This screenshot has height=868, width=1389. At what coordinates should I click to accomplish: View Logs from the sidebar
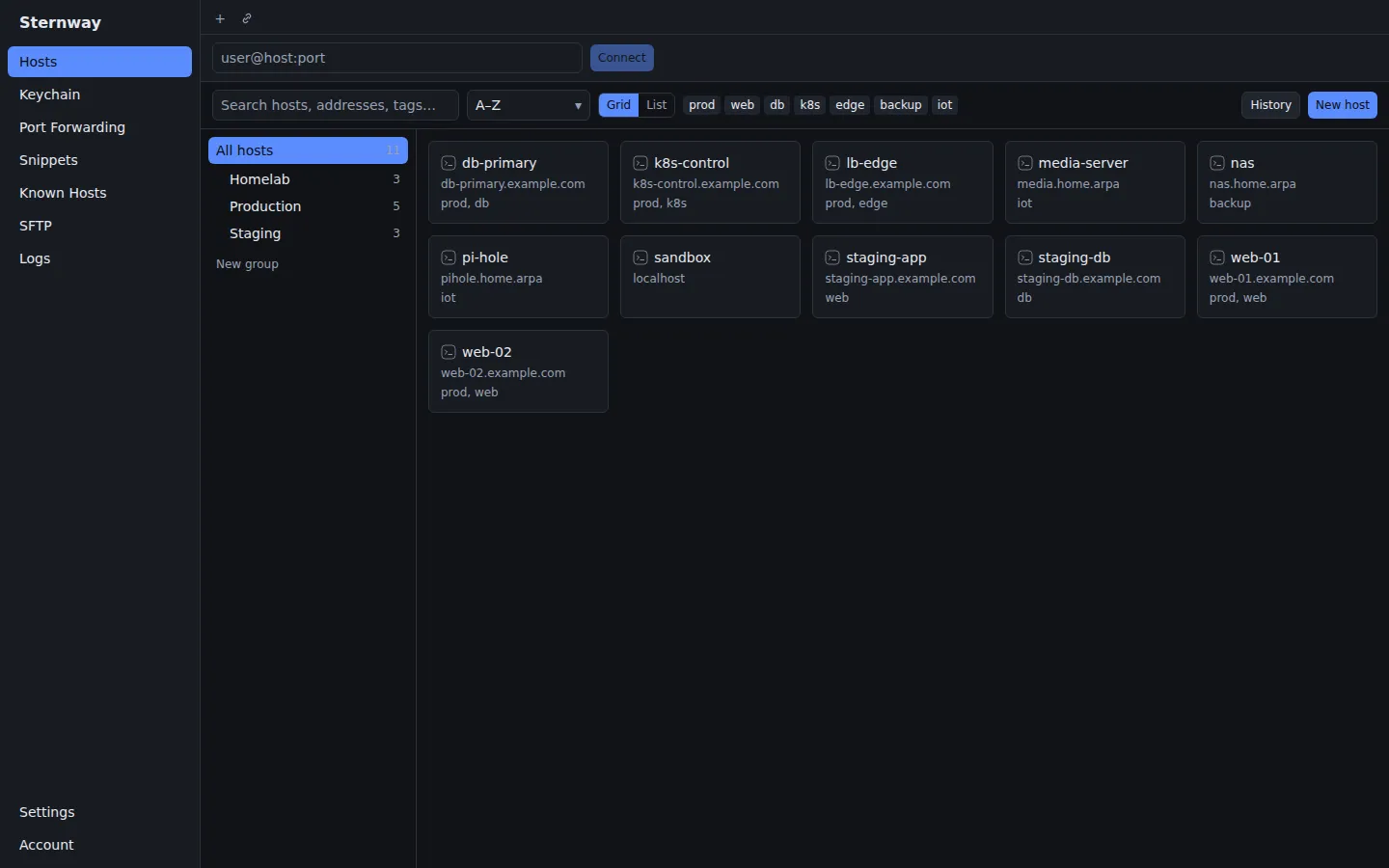click(99, 258)
